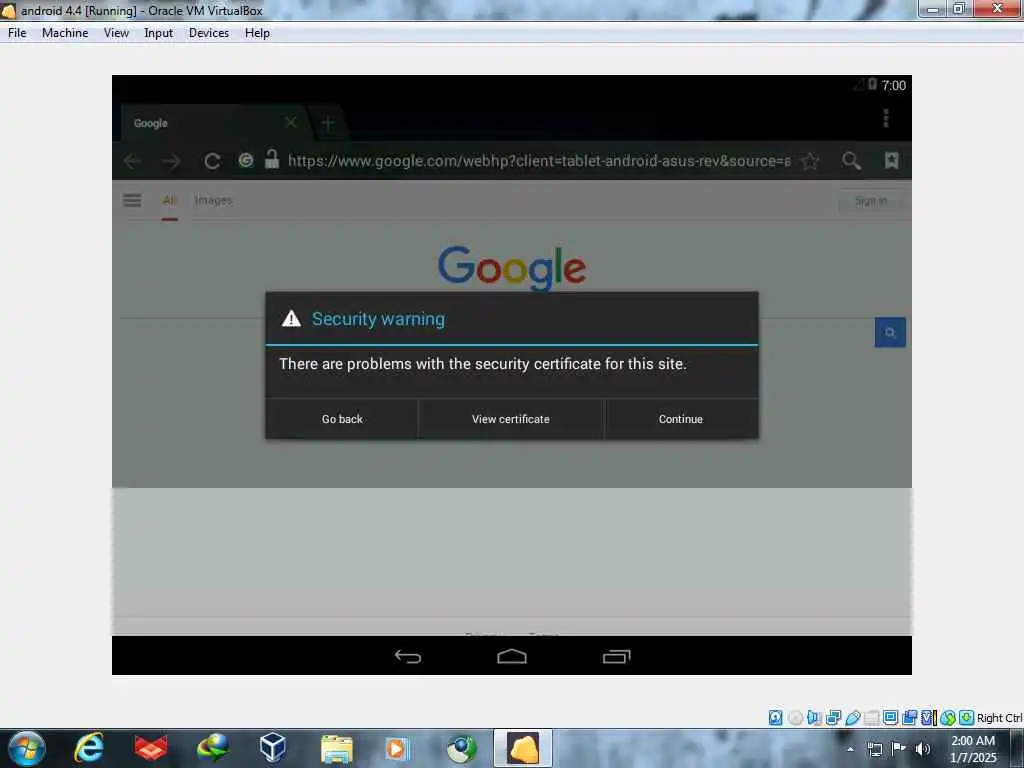This screenshot has width=1024, height=768.
Task: Select the All tab on Google
Action: pyautogui.click(x=170, y=200)
